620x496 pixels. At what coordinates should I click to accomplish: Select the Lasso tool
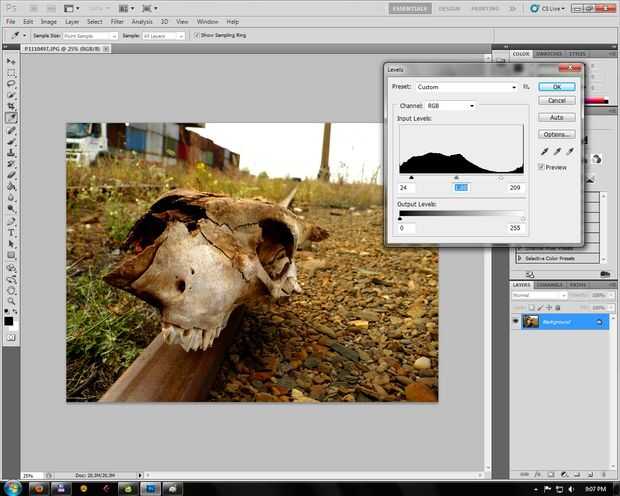tap(11, 84)
